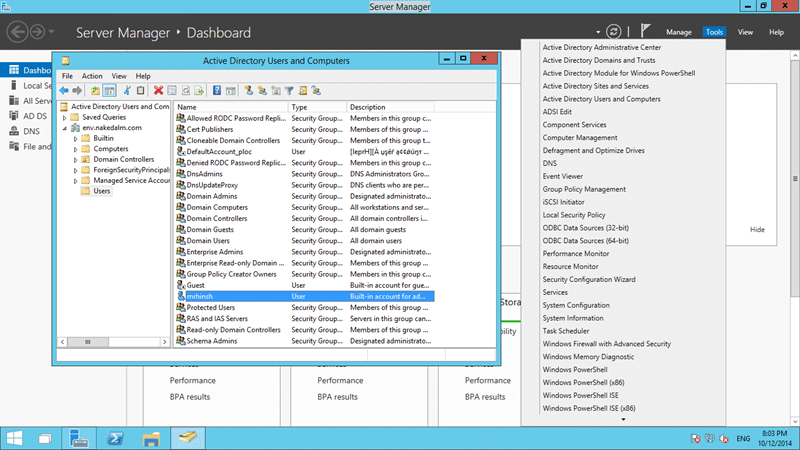Click the notifications flag icon
The height and width of the screenshot is (450, 800).
(645, 31)
